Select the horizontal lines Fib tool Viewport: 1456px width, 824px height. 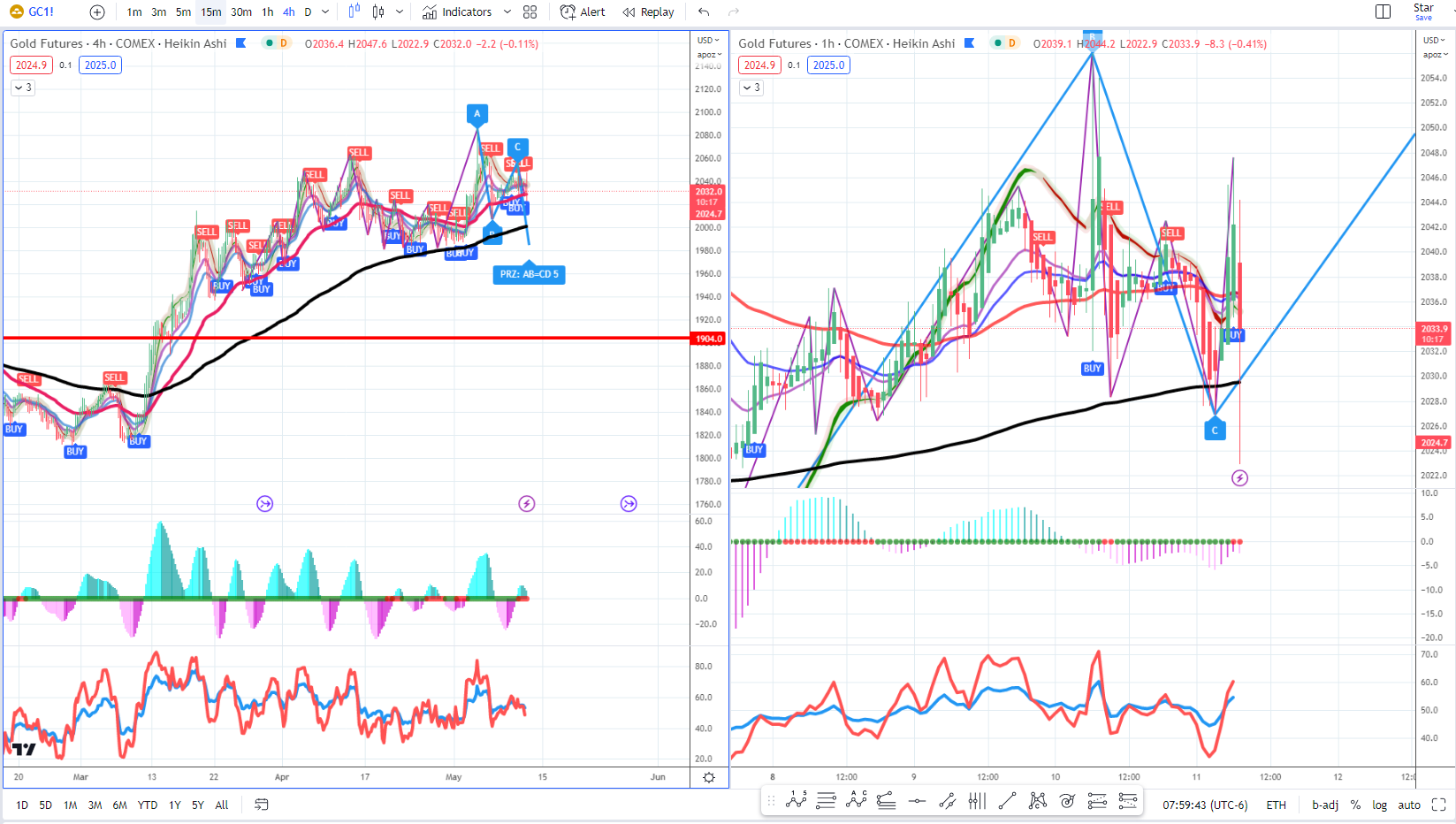(x=827, y=801)
